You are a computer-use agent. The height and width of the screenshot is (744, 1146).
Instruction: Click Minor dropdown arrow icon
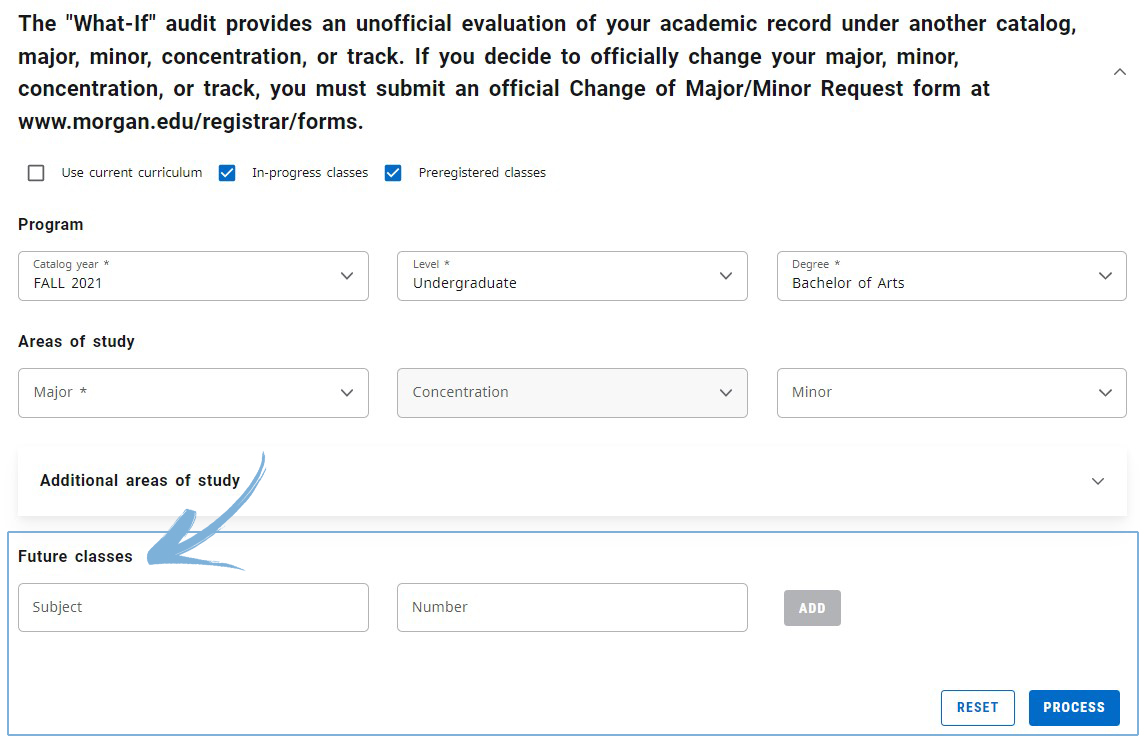pos(1105,393)
